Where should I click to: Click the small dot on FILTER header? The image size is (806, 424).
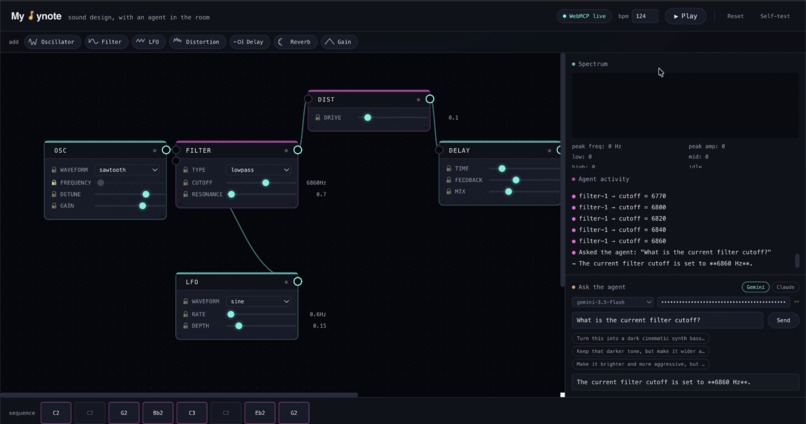coord(286,151)
